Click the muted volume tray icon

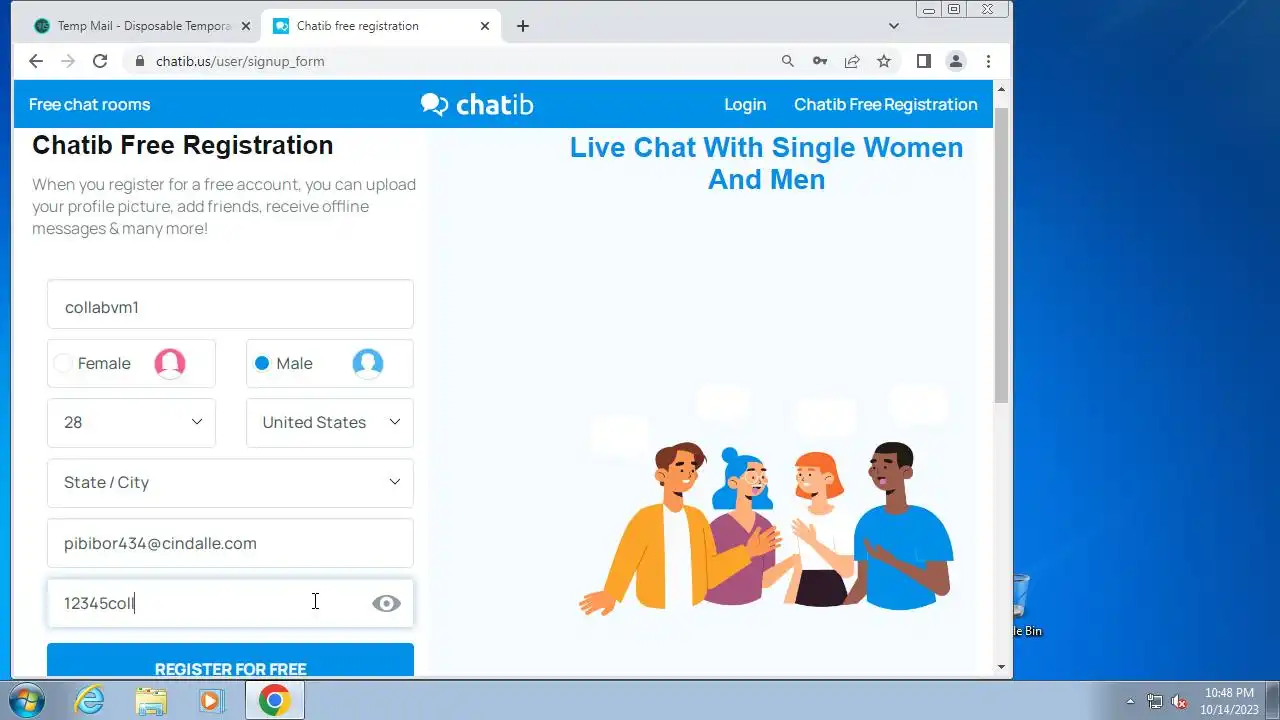click(1179, 701)
